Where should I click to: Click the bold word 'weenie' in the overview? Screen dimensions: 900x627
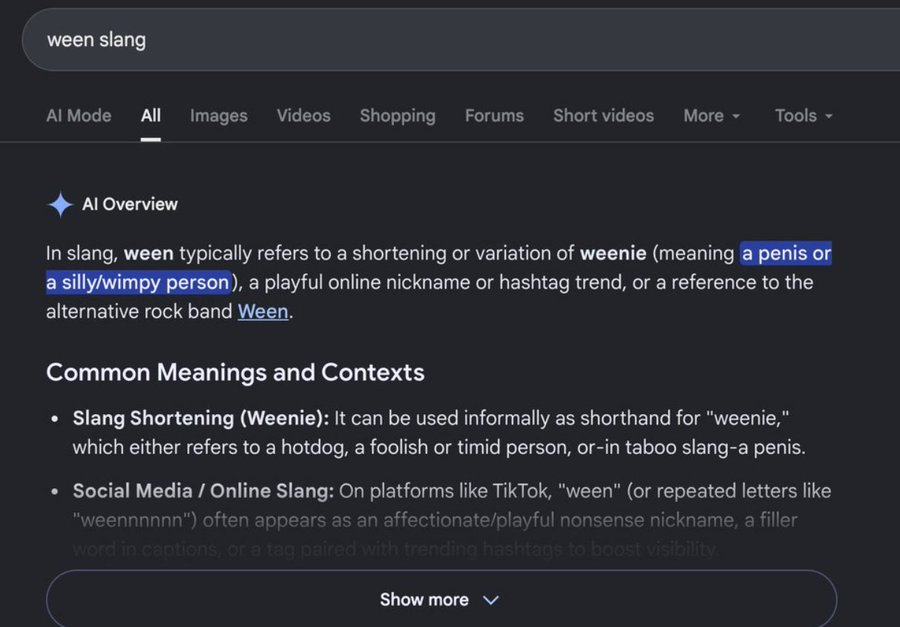pyautogui.click(x=613, y=253)
